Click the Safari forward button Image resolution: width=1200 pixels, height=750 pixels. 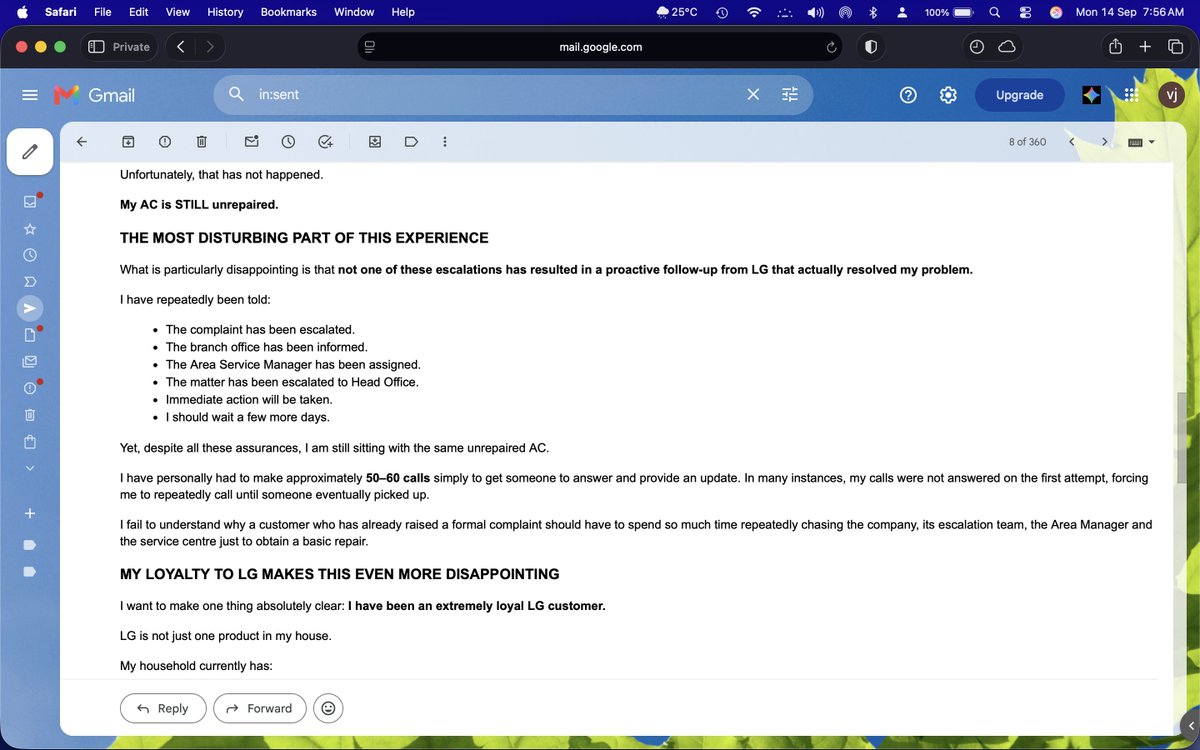[210, 46]
